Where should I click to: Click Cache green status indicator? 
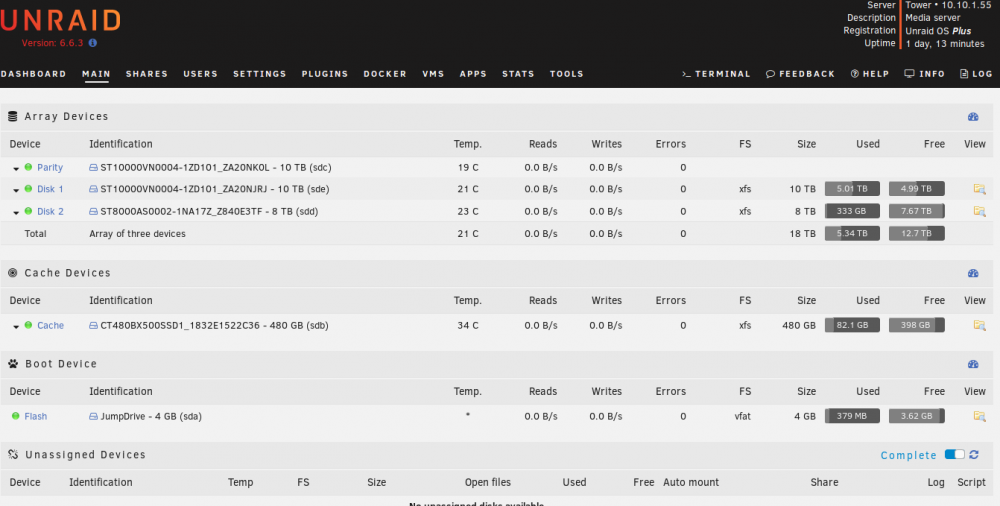tap(28, 325)
